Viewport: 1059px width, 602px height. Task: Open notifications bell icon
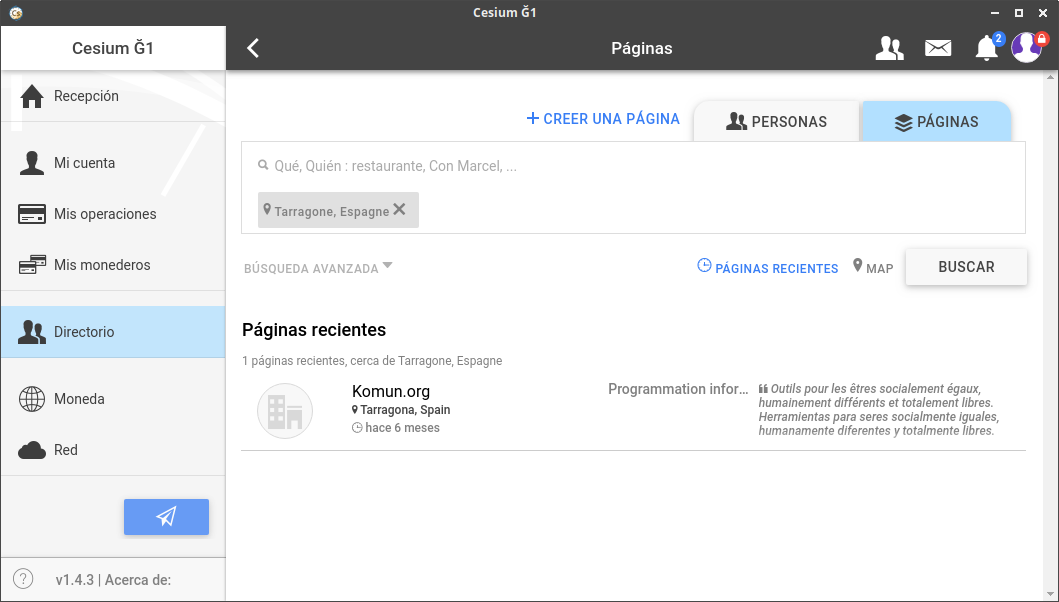[987, 48]
